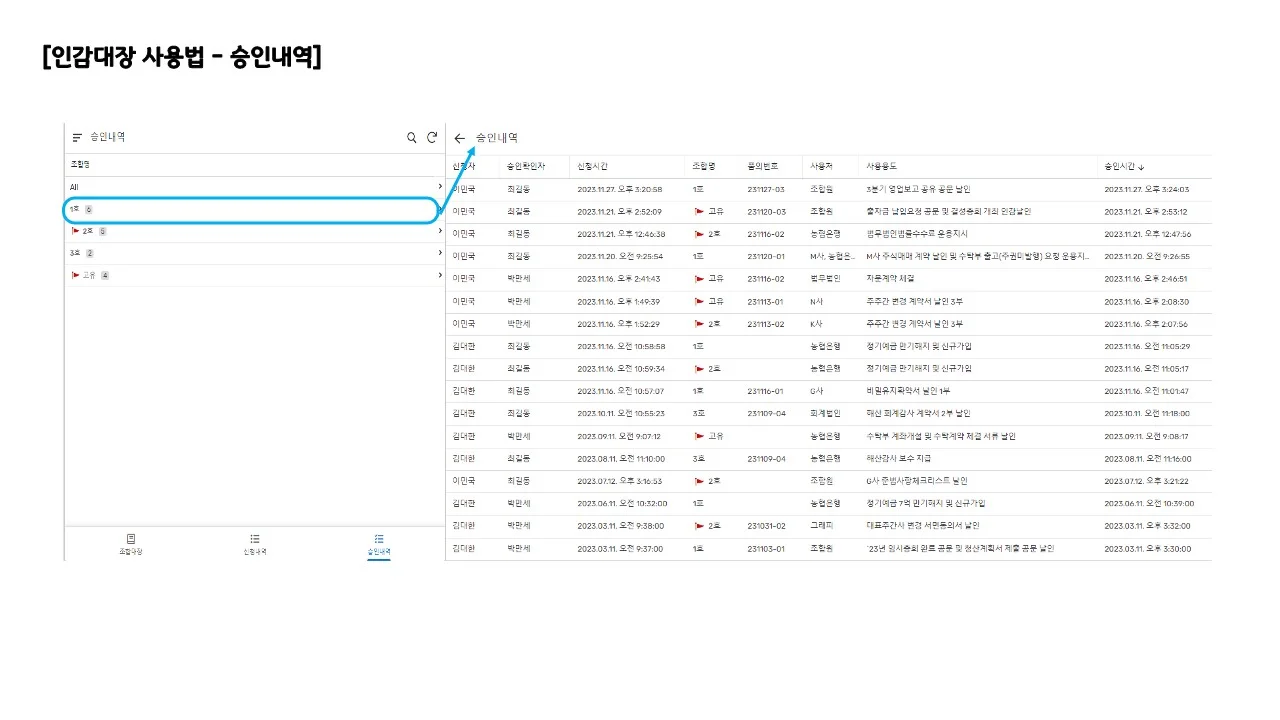1280x720 pixels.
Task: Click cell '해산 회계감사 계약서 2부 날인'
Action: tap(918, 413)
